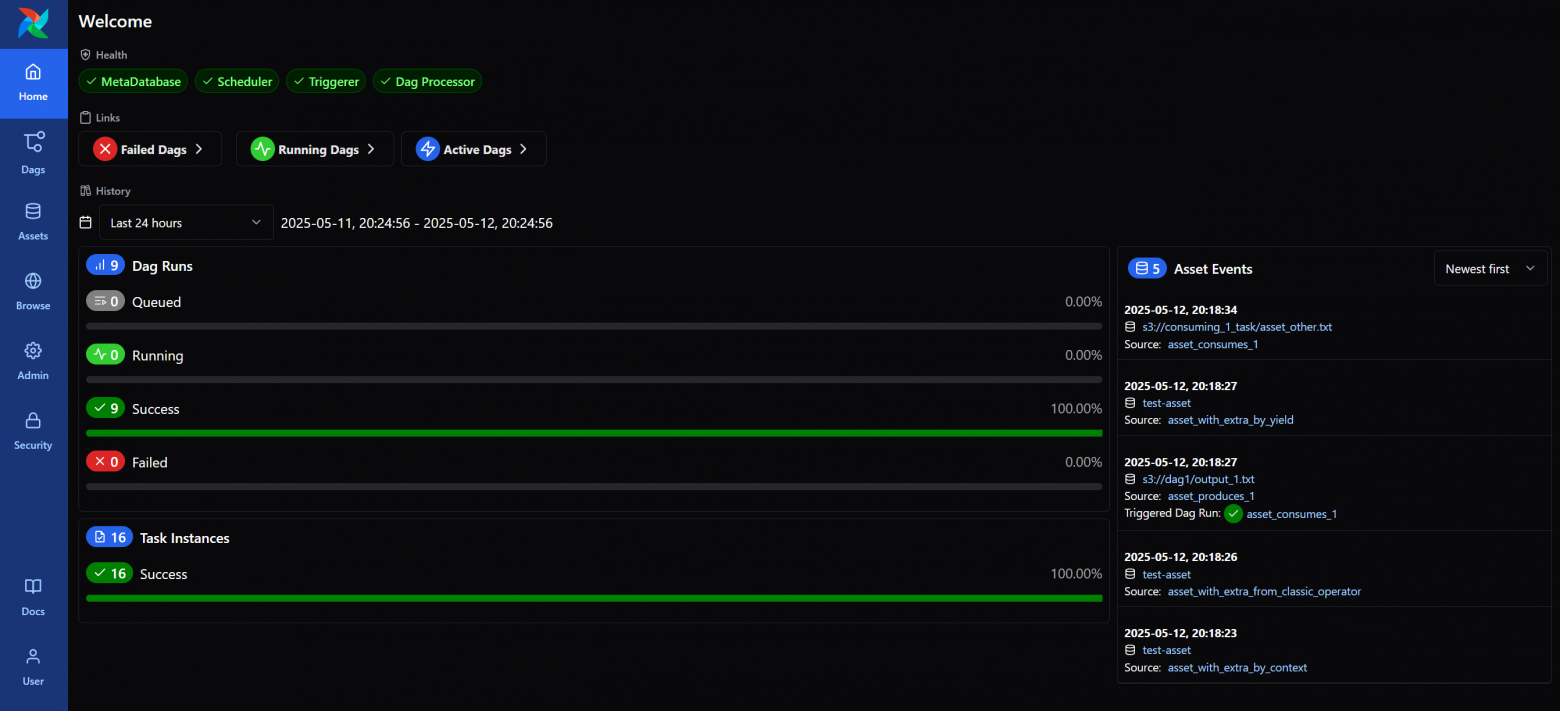Click the chevron next to Failed Dags
Viewport: 1560px width, 711px height.
(x=199, y=149)
